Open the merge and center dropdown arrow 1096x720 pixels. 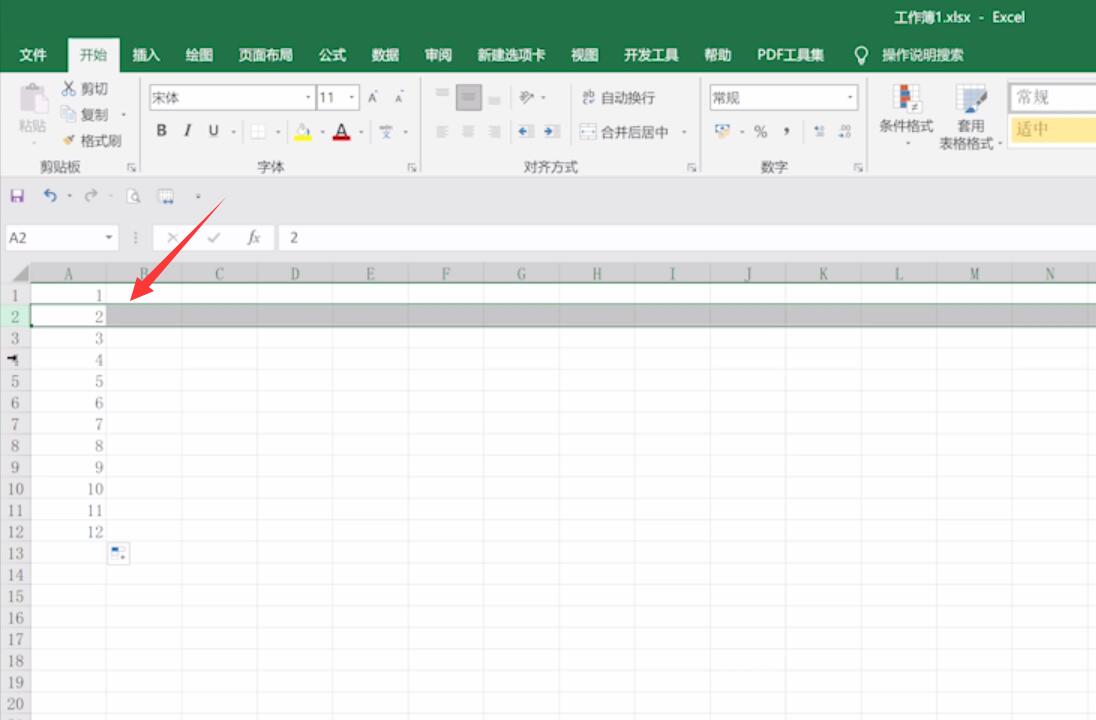684,131
